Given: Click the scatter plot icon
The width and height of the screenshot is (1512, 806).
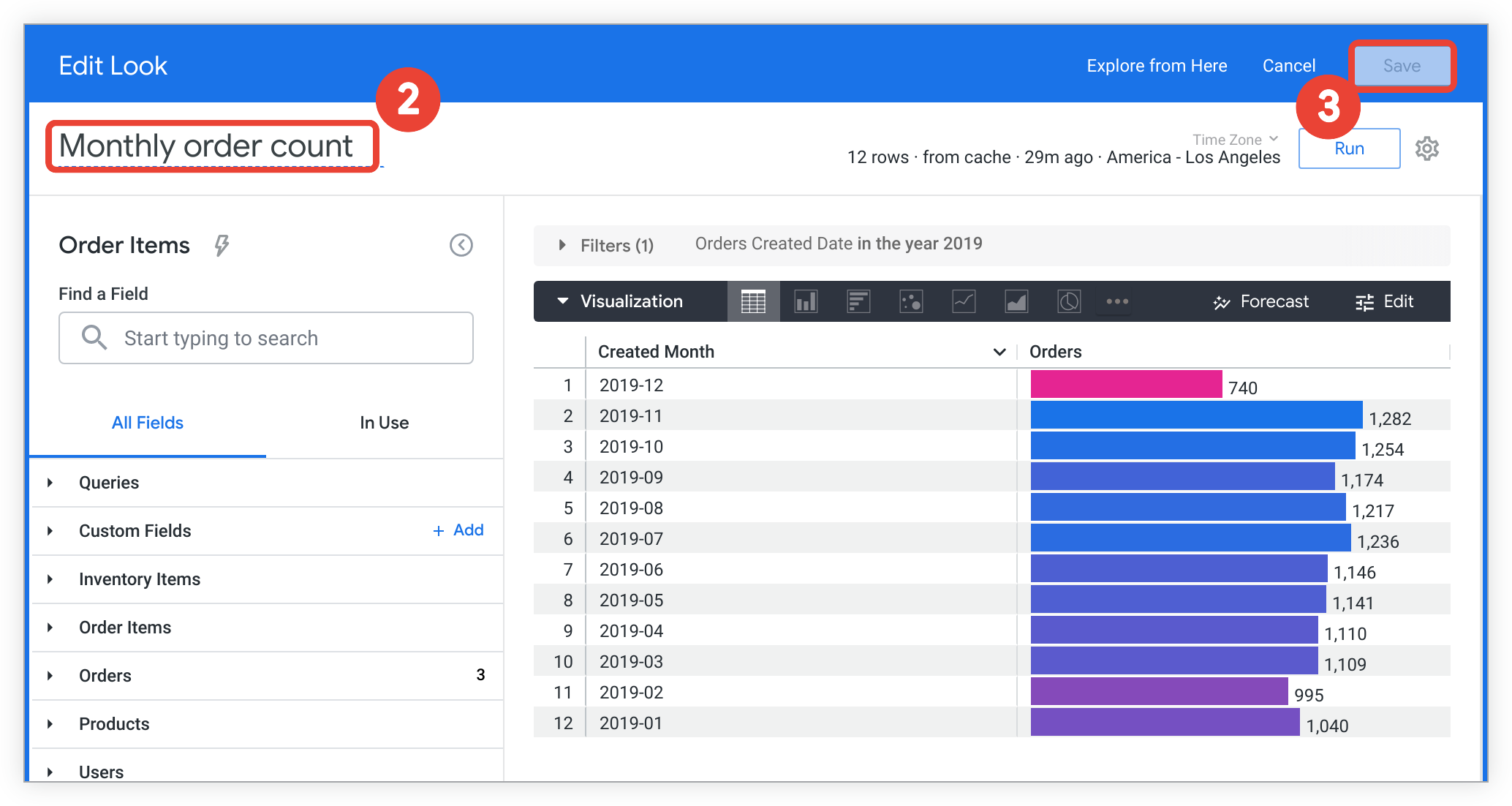Looking at the screenshot, I should pyautogui.click(x=910, y=300).
